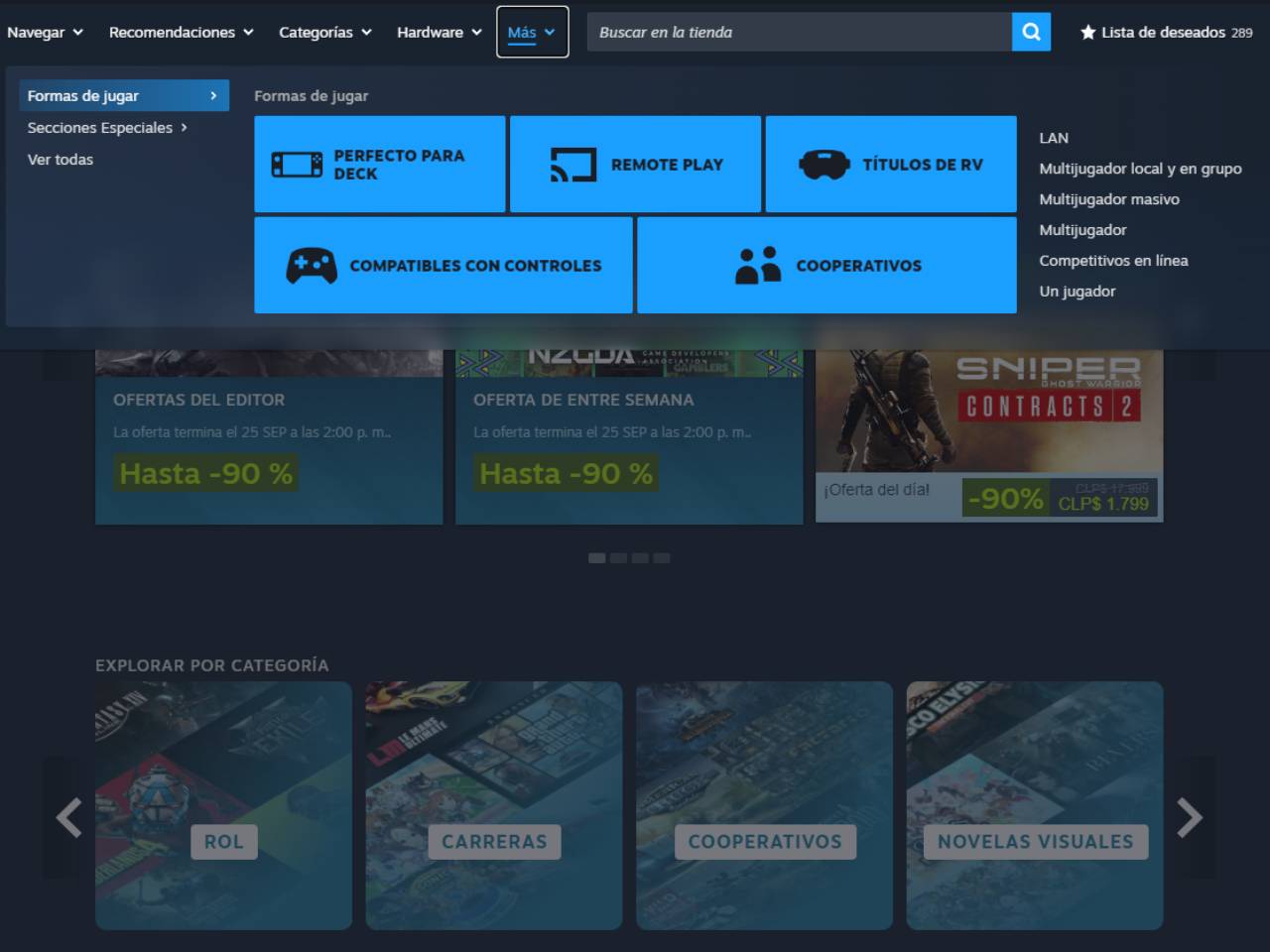Click the wishlist star icon
This screenshot has height=952, width=1270.
[x=1088, y=33]
